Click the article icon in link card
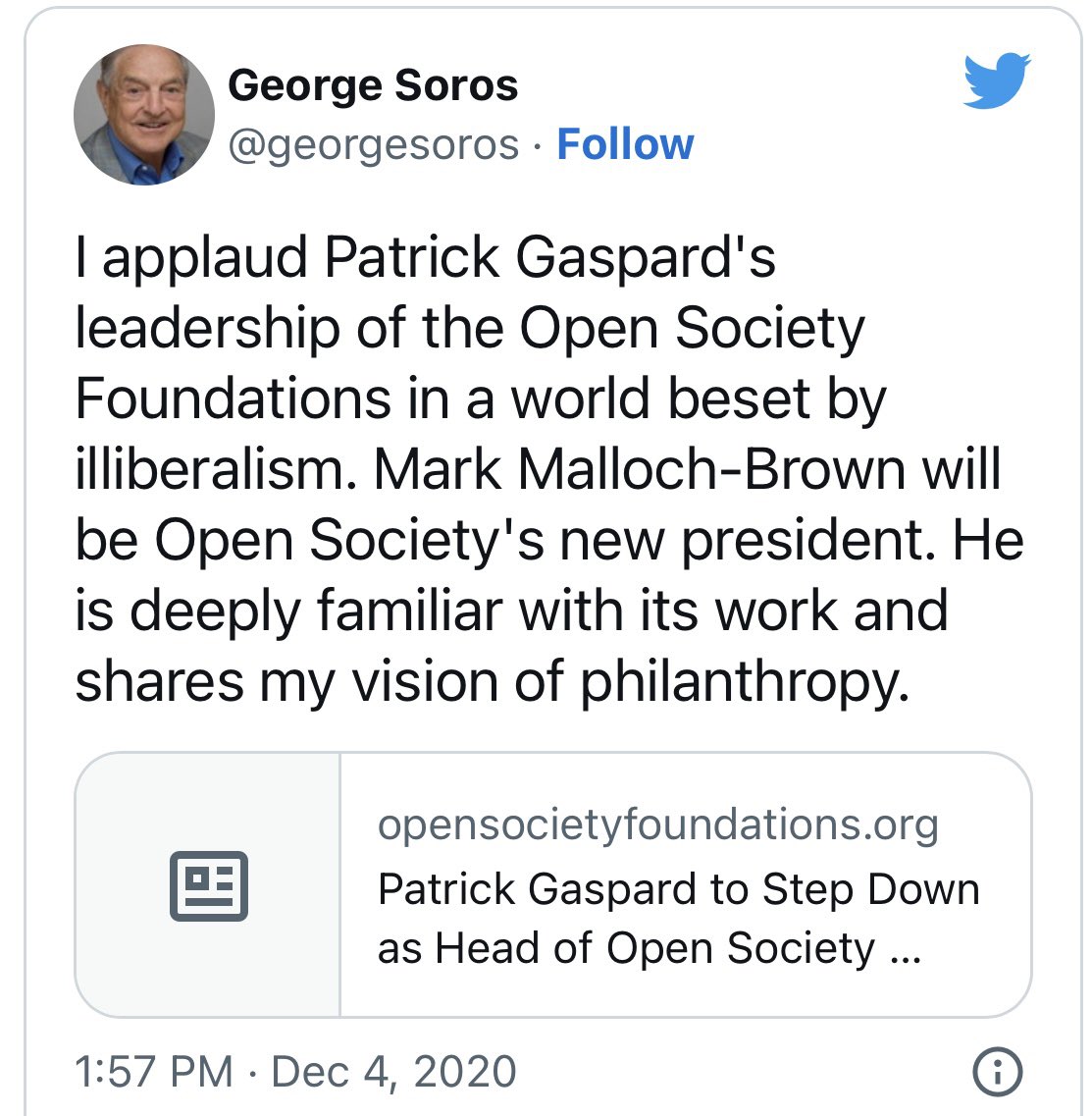The height and width of the screenshot is (1116, 1092). pyautogui.click(x=208, y=885)
